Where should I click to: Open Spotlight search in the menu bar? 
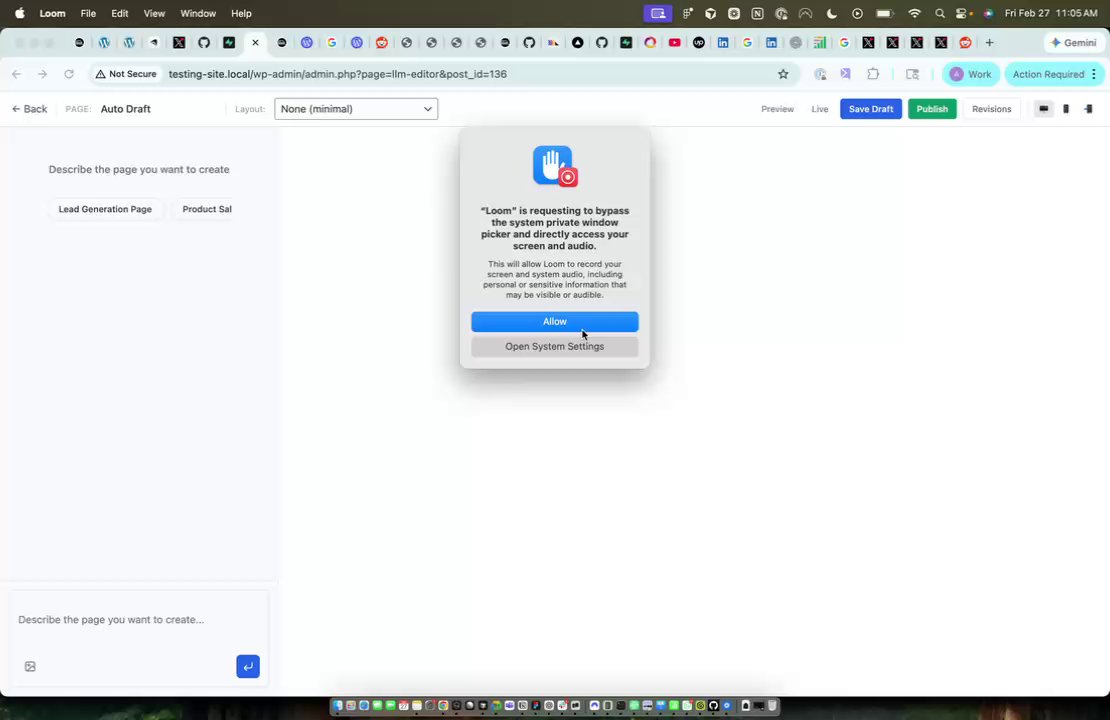pyautogui.click(x=939, y=13)
